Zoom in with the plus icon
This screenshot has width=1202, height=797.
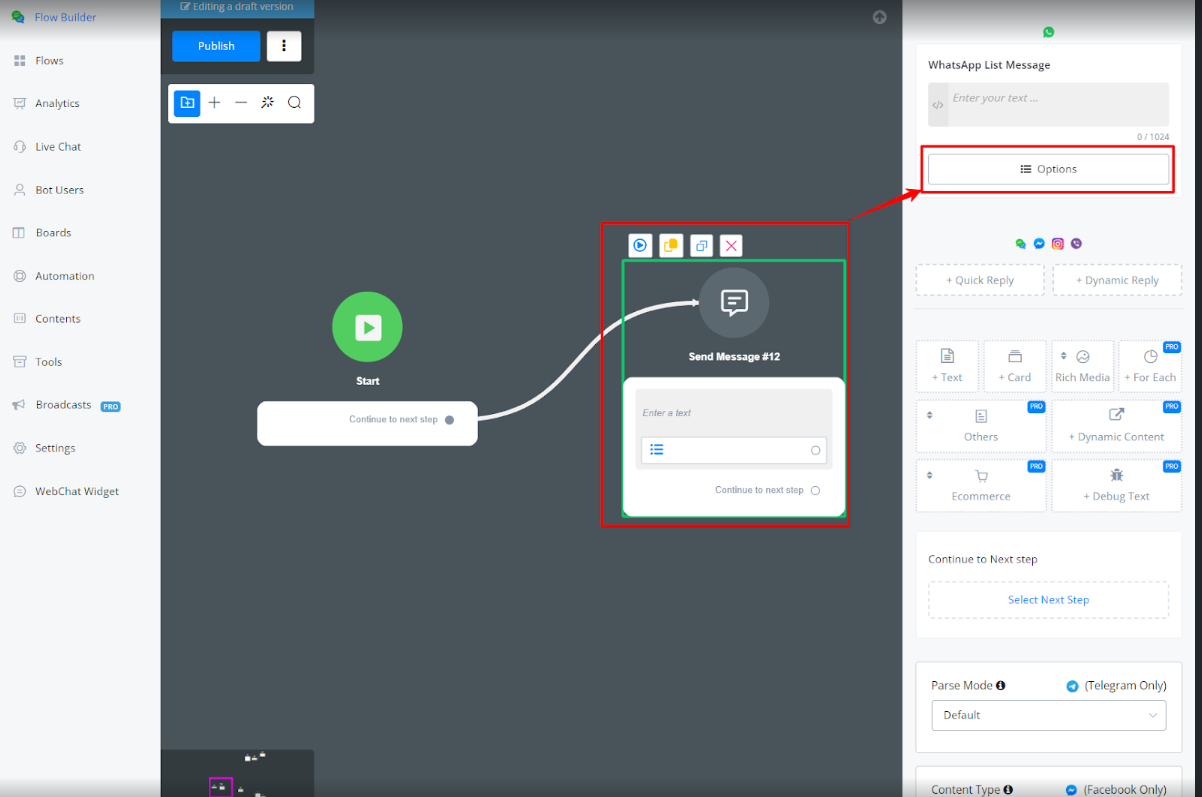click(x=214, y=103)
